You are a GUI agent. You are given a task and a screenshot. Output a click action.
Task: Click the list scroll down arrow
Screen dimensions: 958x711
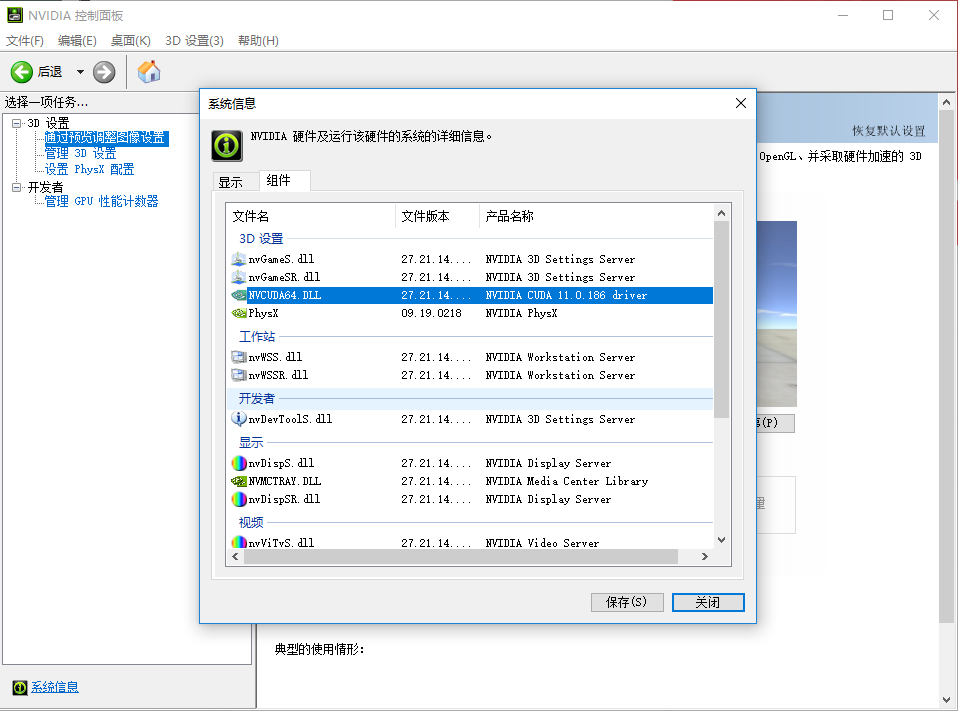click(722, 540)
